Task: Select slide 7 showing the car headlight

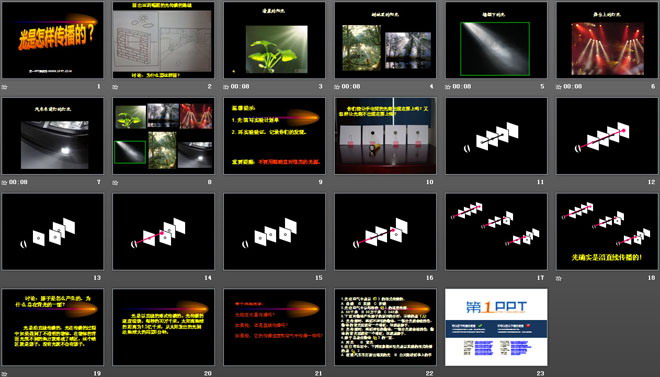Action: tap(53, 136)
